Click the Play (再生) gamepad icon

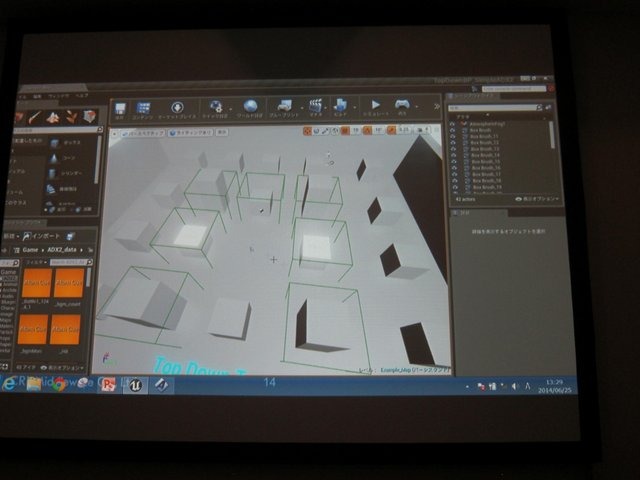(402, 104)
